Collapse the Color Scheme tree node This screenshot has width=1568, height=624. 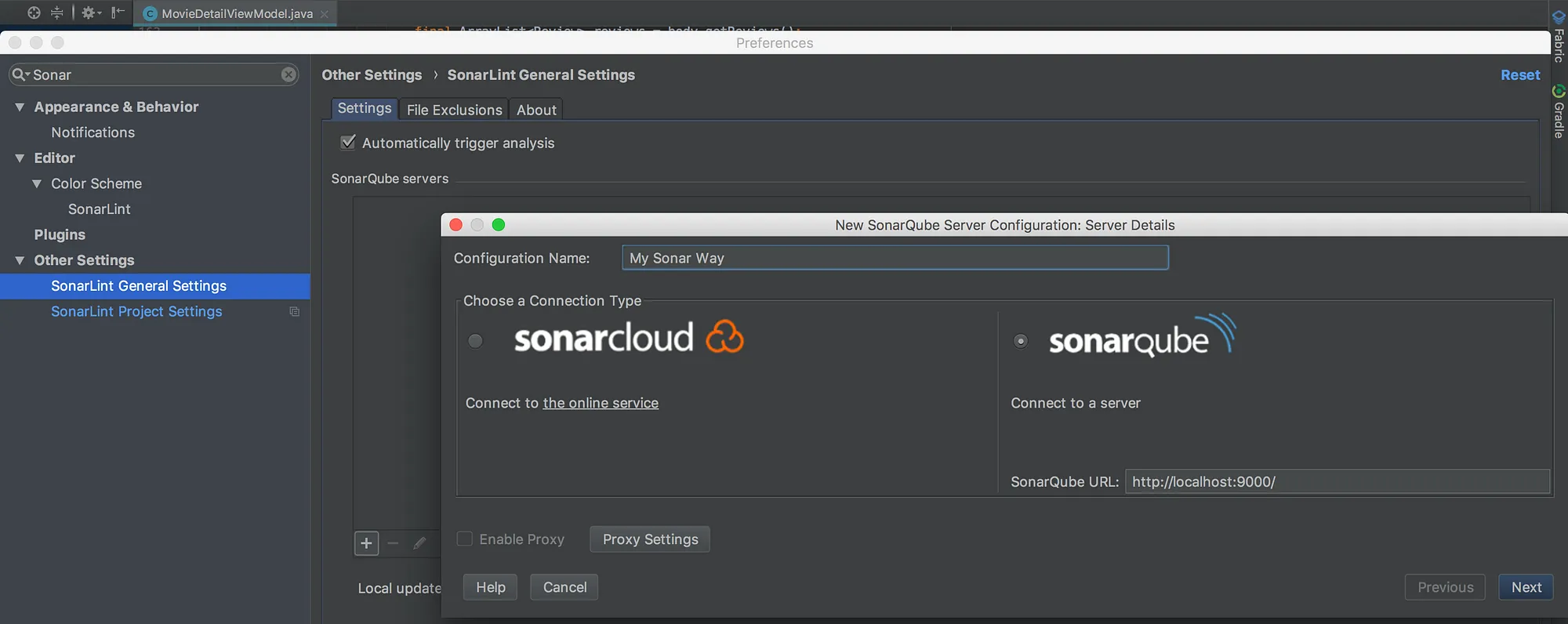(x=37, y=183)
